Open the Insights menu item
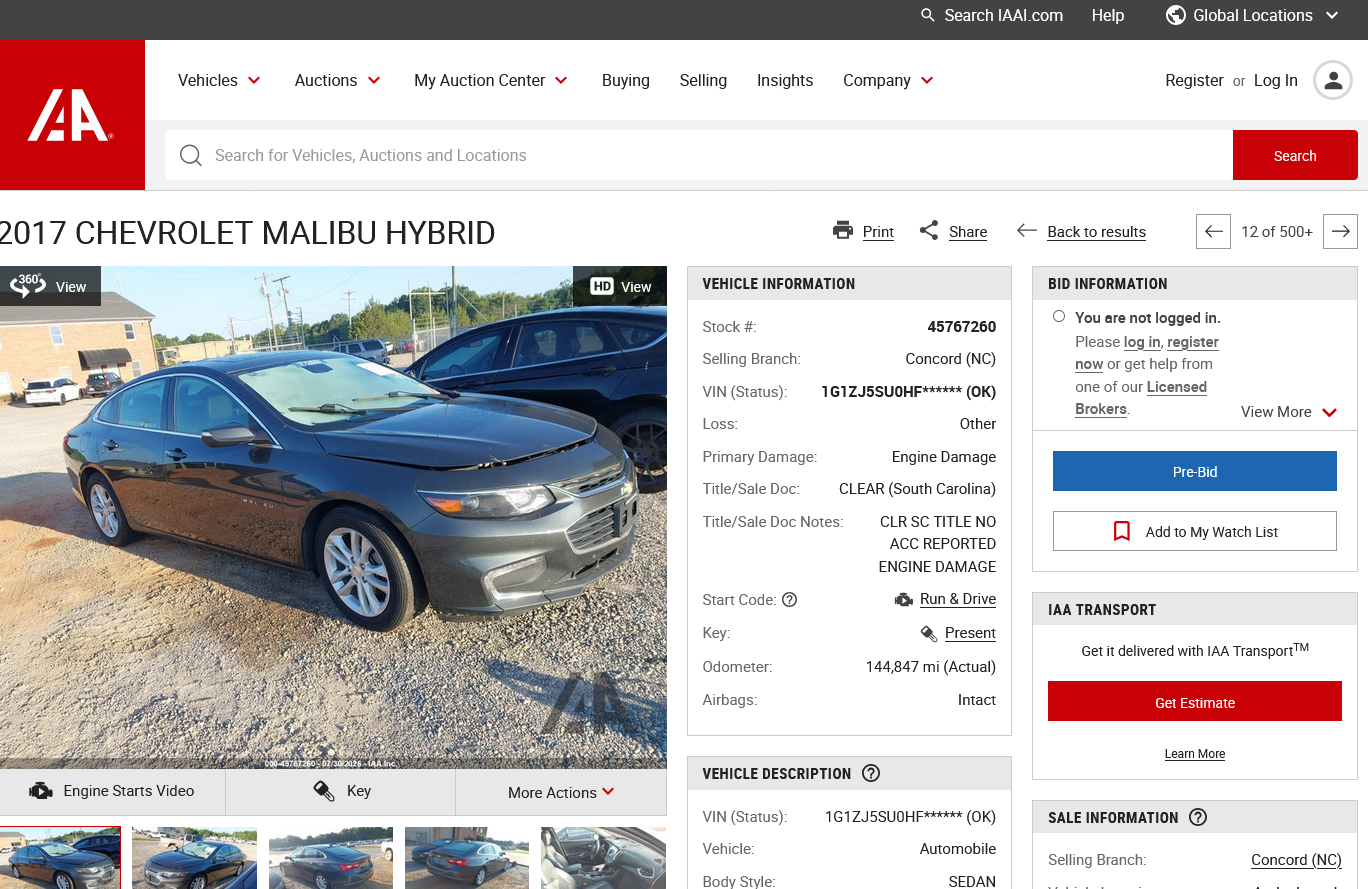 pyautogui.click(x=785, y=80)
